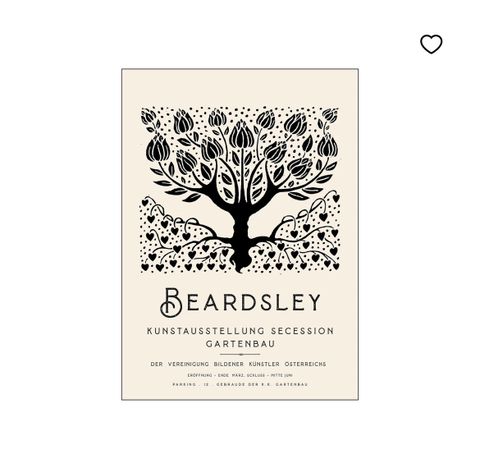The width and height of the screenshot is (480, 473).
Task: Click the ERÖFFNUNG ENDE MÄRZ small print
Action: point(240,375)
